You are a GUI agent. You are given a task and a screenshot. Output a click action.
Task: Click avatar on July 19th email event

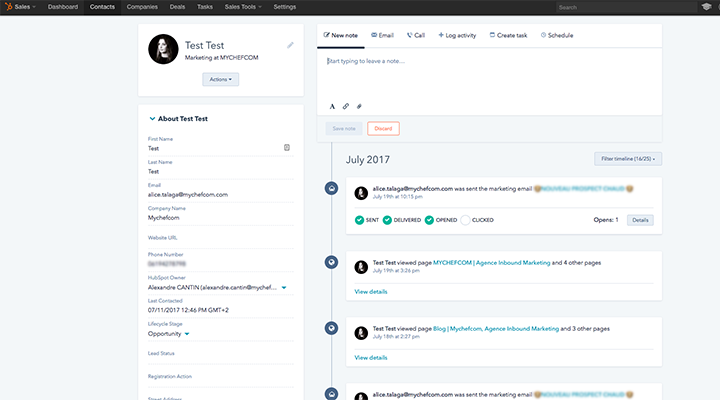click(x=361, y=193)
